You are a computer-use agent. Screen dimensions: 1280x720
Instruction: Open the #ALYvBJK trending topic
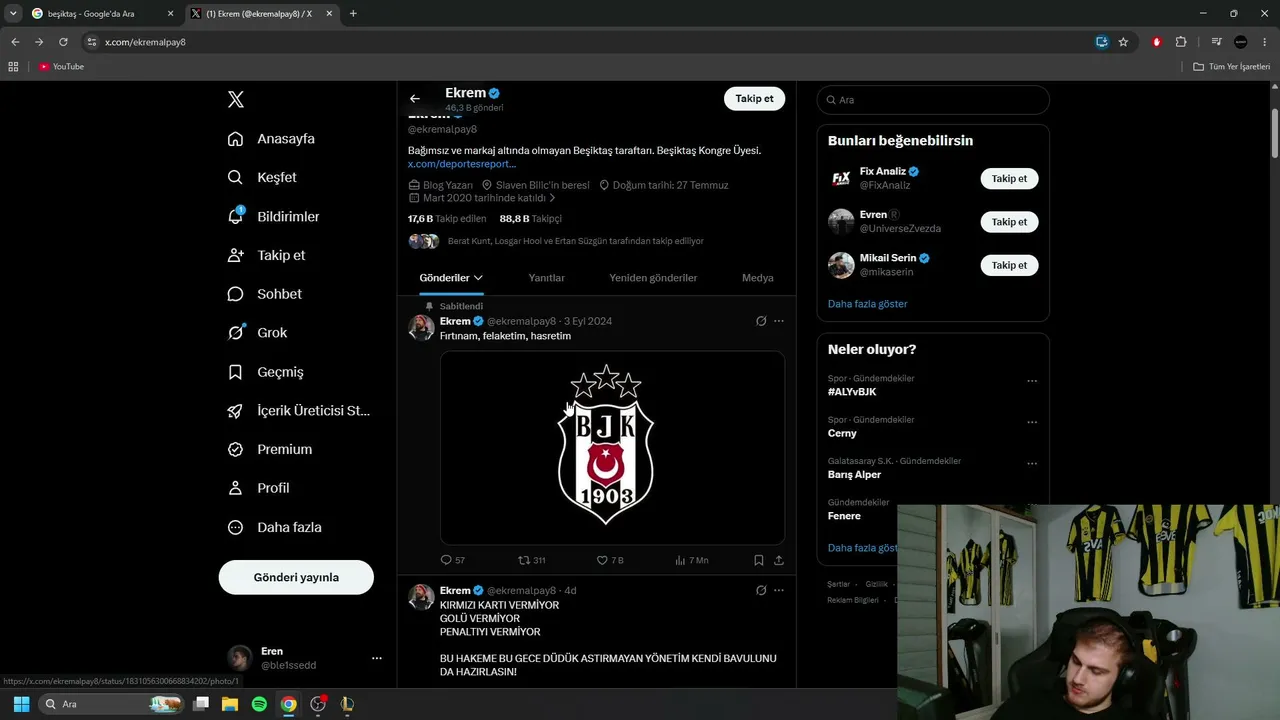[852, 392]
